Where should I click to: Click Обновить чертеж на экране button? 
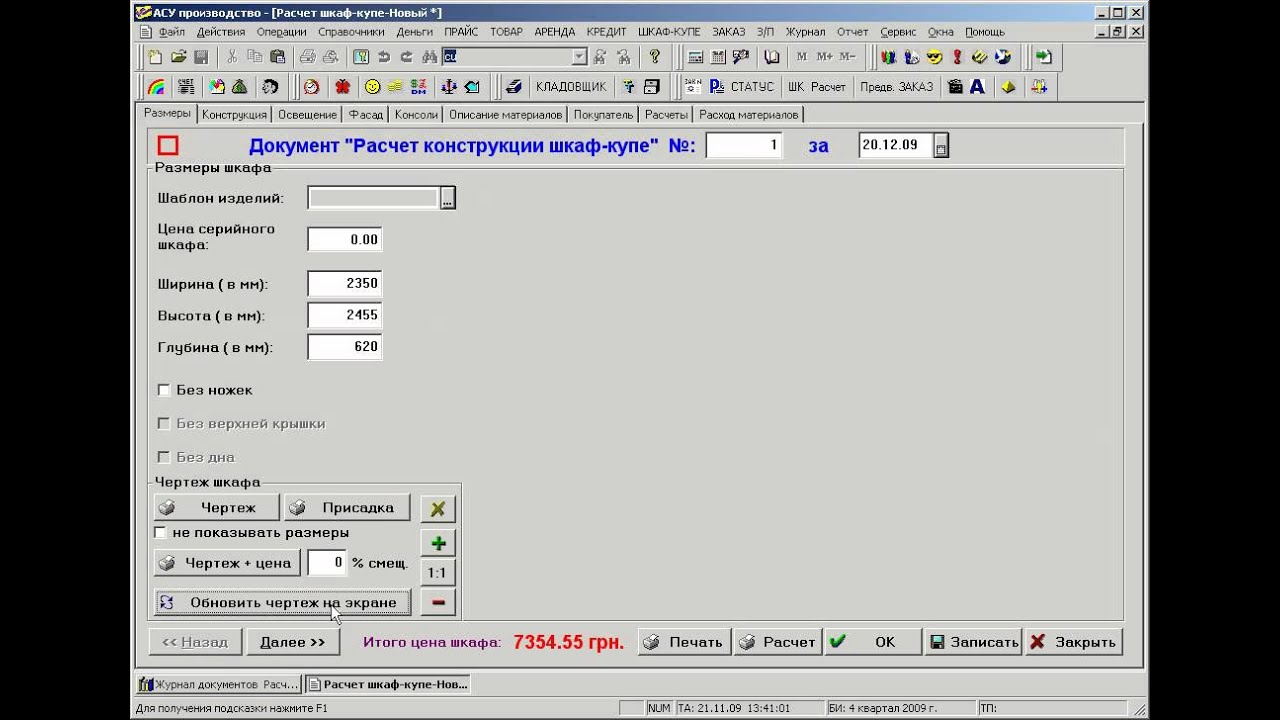(282, 602)
